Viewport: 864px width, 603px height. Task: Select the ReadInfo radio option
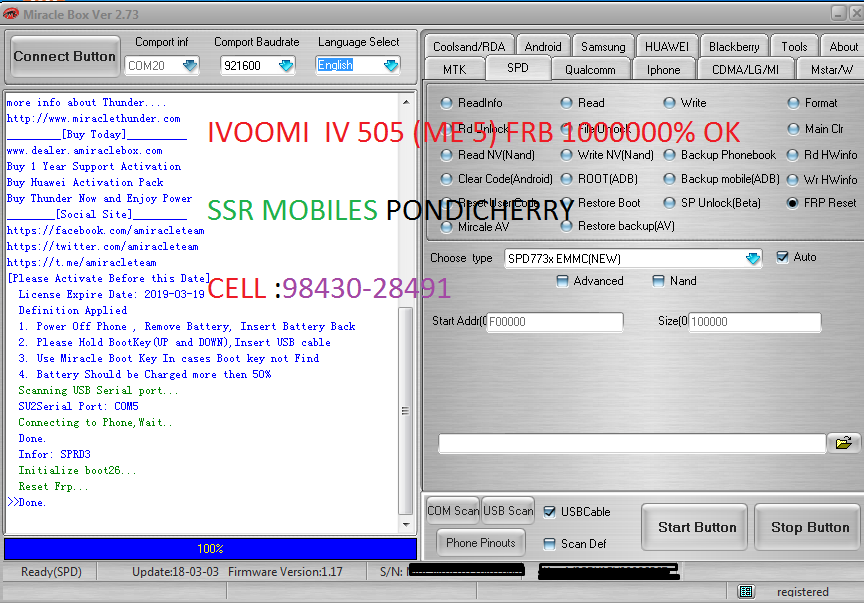[446, 103]
